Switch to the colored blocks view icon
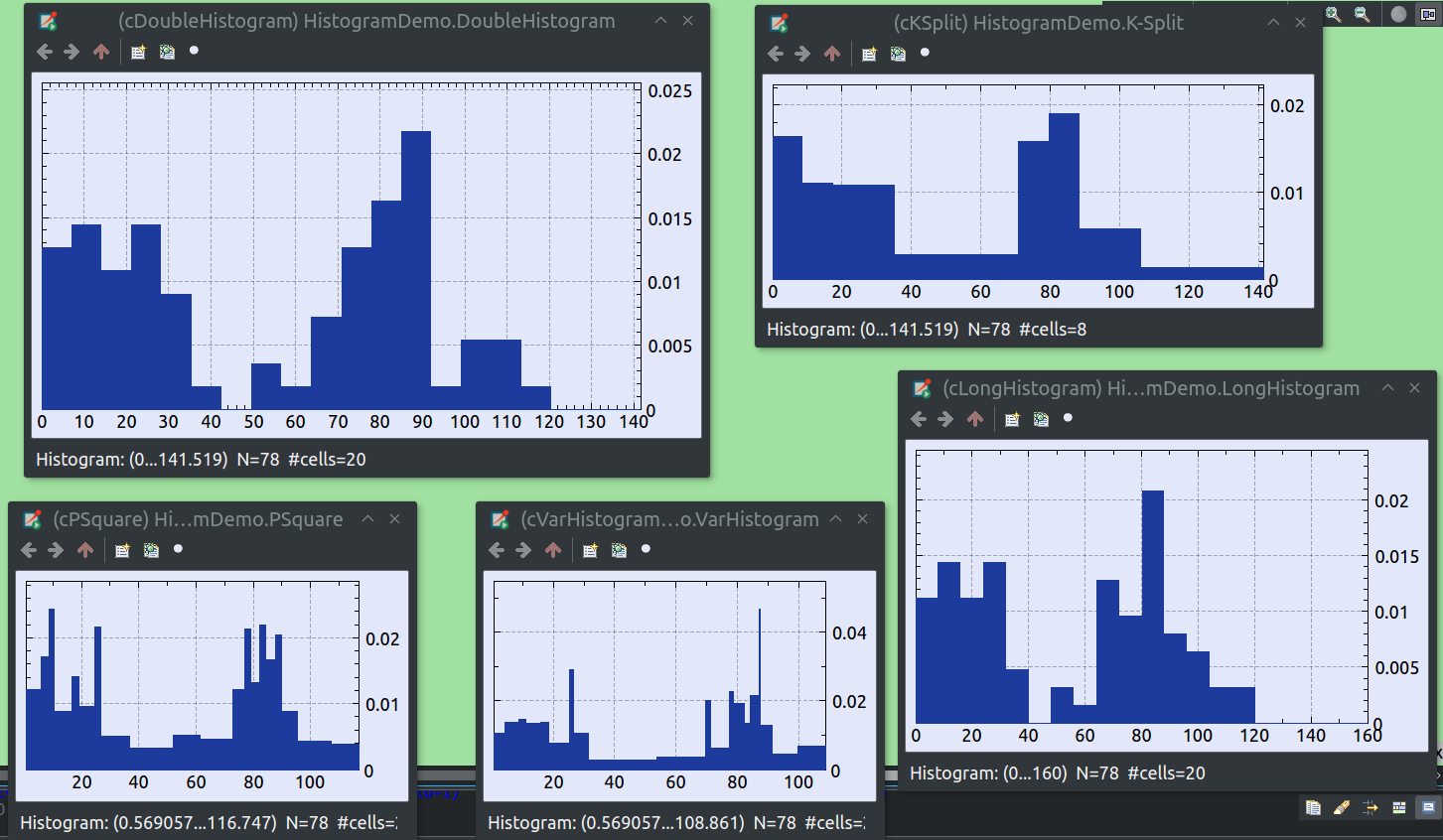The width and height of the screenshot is (1443, 840). pos(1399,807)
